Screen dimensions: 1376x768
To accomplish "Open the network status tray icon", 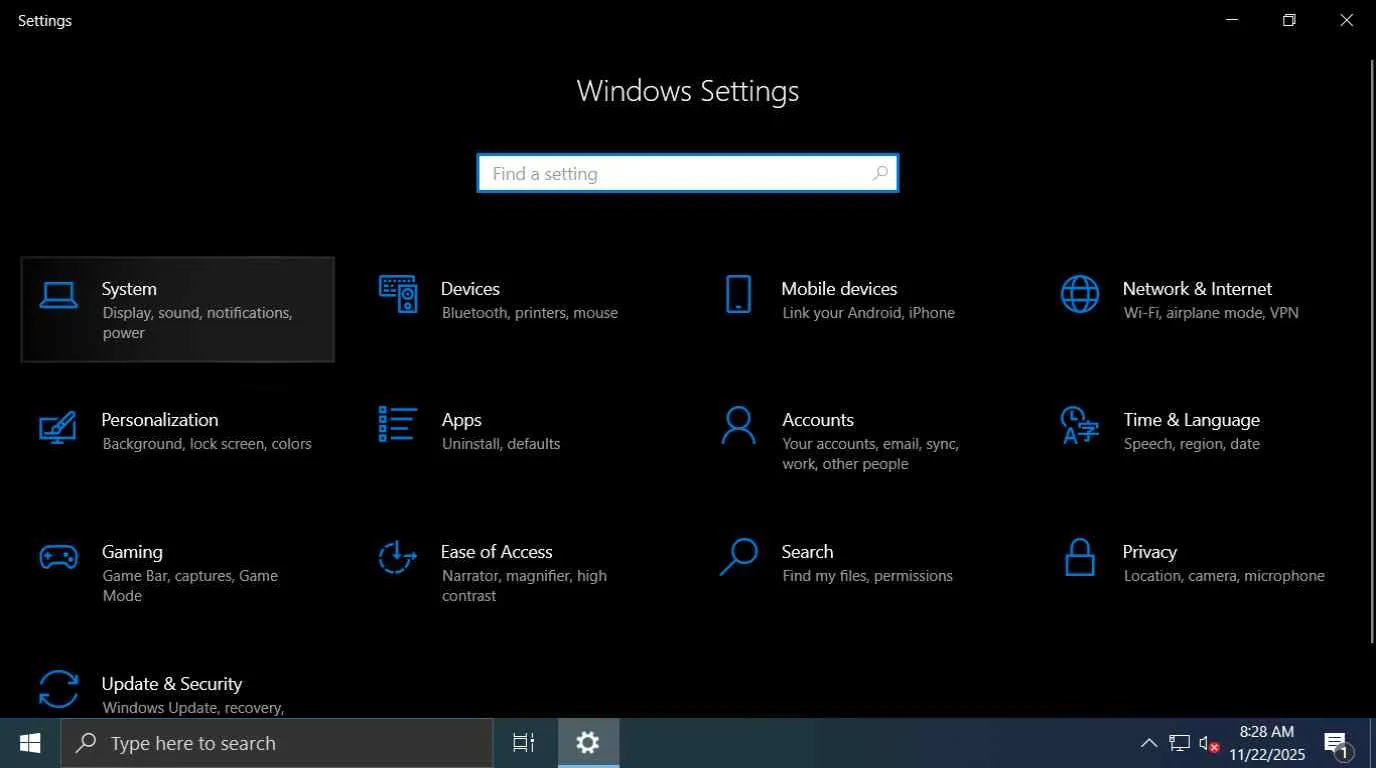I will pos(1180,743).
